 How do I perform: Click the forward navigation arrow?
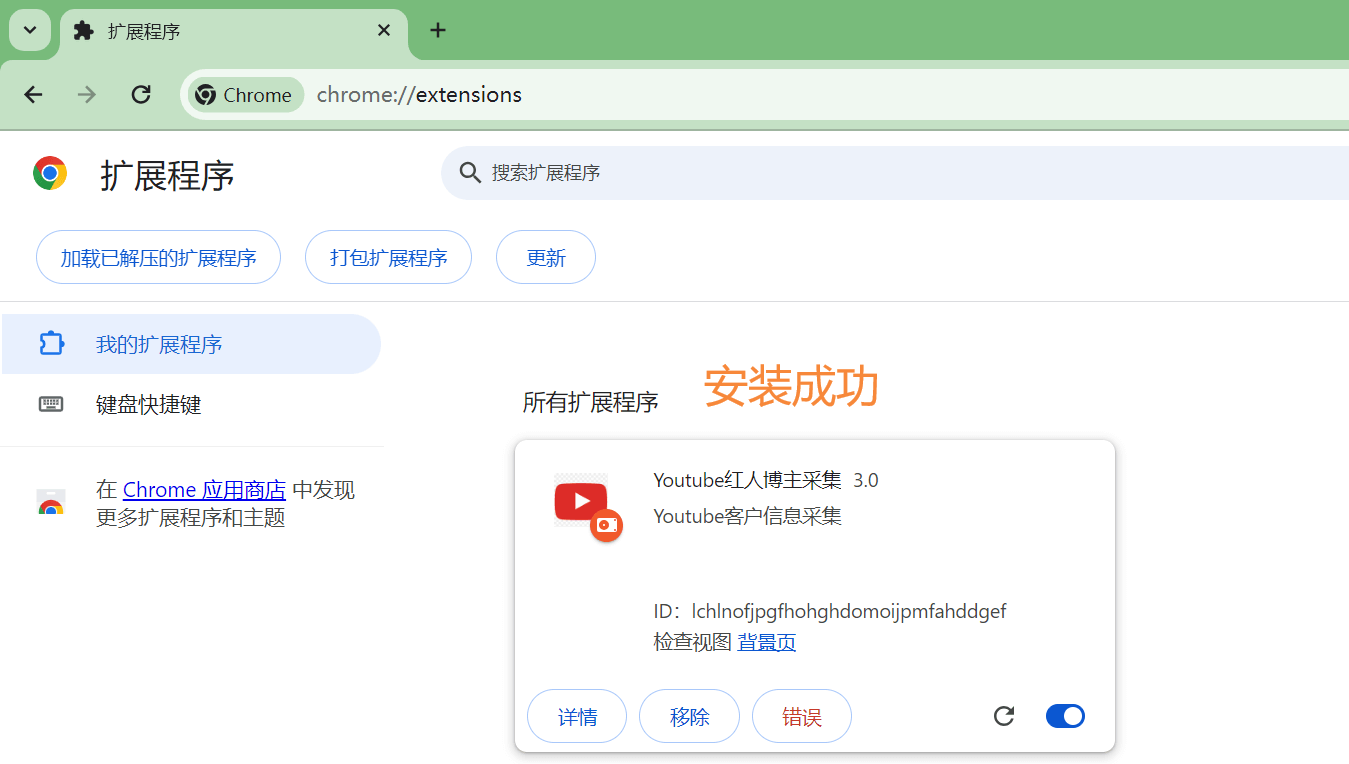[x=88, y=95]
